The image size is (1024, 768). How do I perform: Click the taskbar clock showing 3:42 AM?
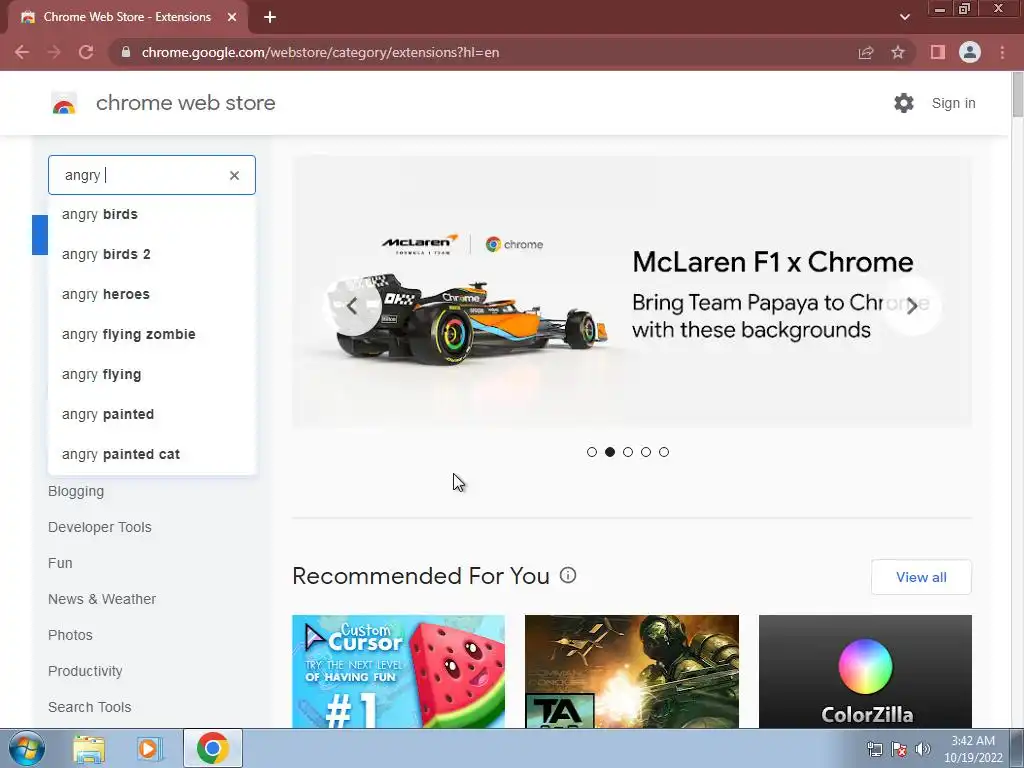pyautogui.click(x=973, y=749)
